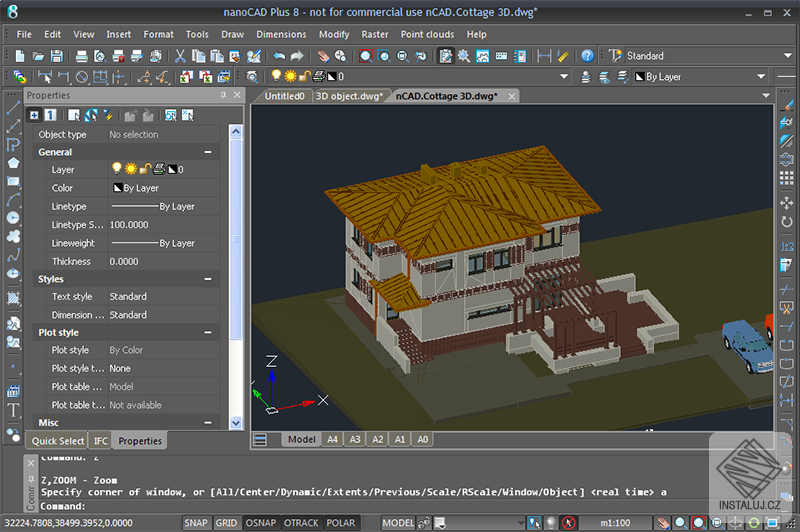Click the Array grid icon in right toolbar
The width and height of the screenshot is (800, 532).
coord(786,178)
